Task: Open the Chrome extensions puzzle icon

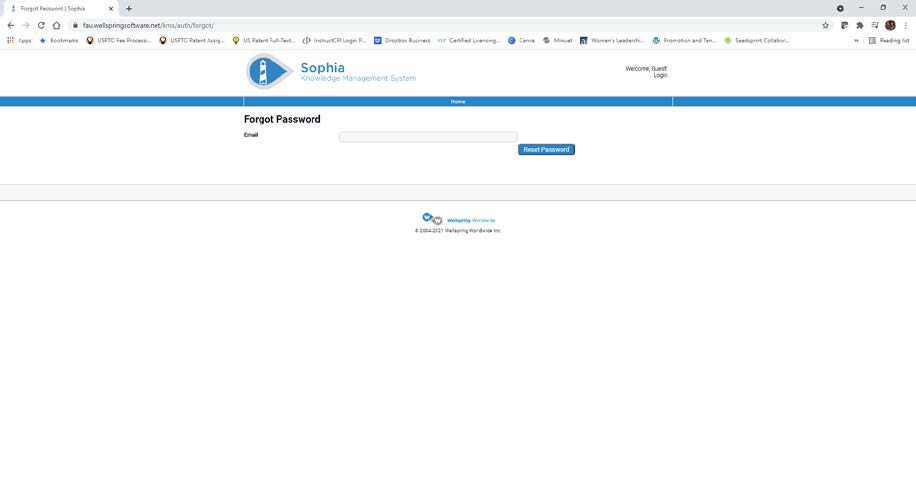Action: point(859,25)
